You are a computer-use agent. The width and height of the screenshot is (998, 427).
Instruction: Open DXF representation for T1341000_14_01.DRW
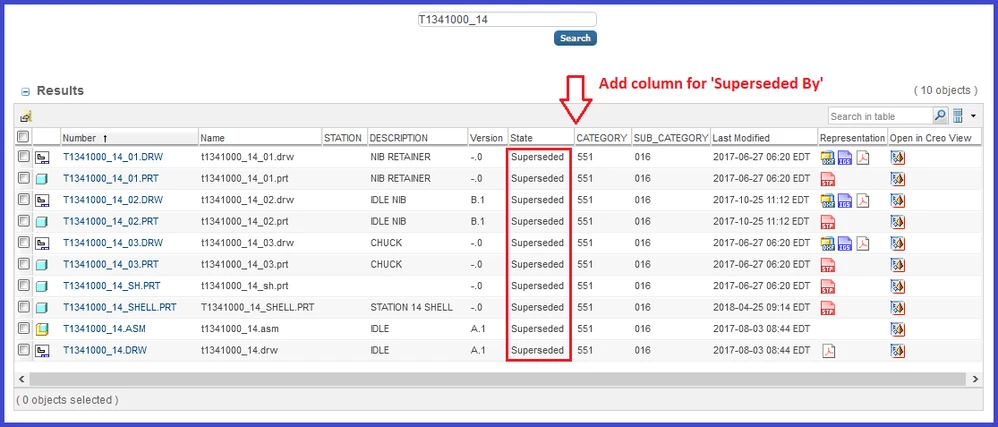click(827, 157)
